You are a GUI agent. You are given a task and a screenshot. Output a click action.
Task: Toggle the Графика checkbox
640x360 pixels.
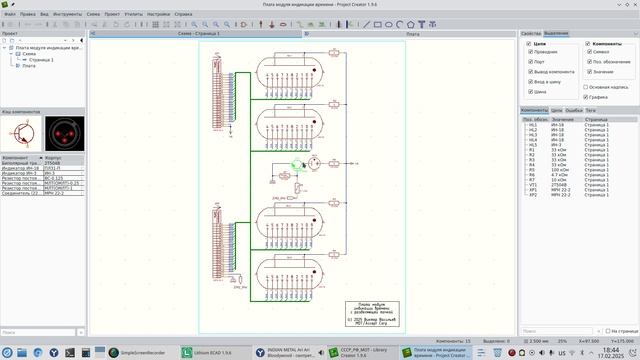[586, 97]
